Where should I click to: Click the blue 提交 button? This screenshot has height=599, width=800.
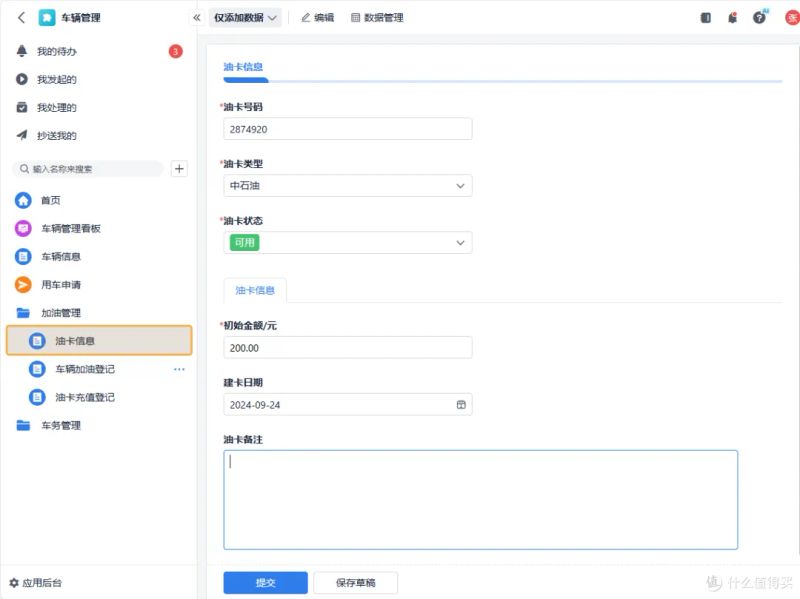coord(265,583)
